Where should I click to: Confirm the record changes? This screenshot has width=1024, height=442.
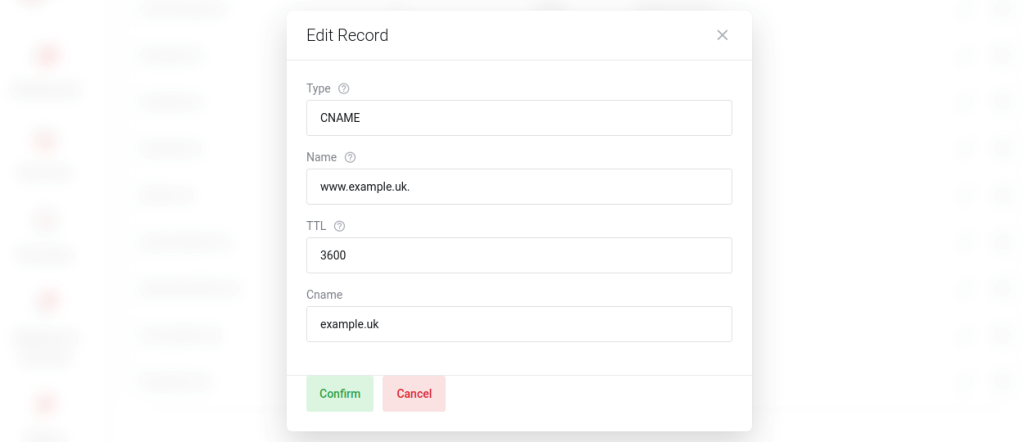click(x=340, y=394)
